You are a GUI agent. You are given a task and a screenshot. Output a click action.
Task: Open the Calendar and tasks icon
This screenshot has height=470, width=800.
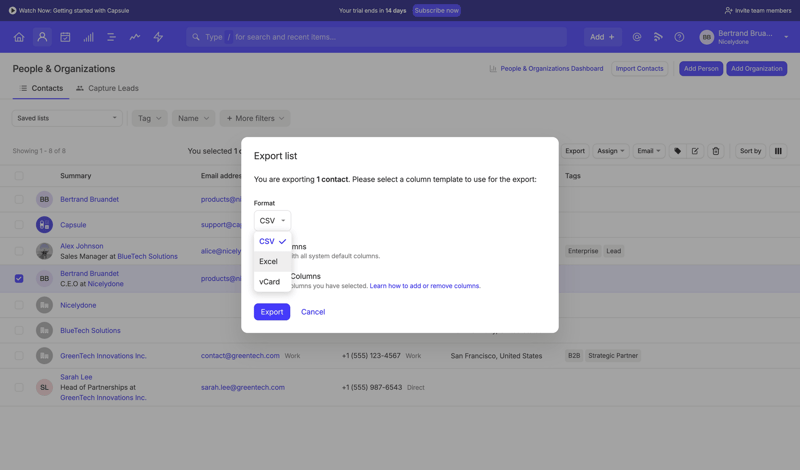(x=65, y=37)
